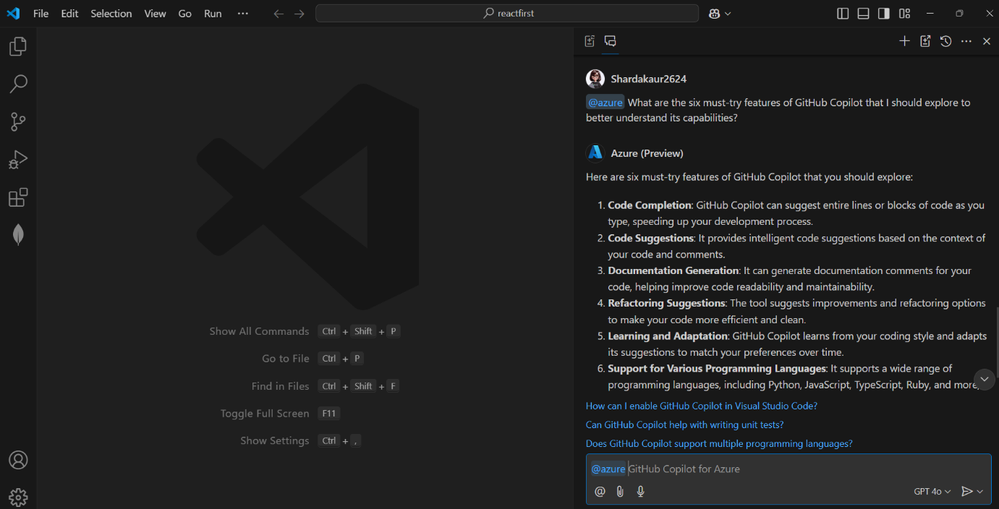
Task: Open the Edit menu
Action: [x=69, y=13]
